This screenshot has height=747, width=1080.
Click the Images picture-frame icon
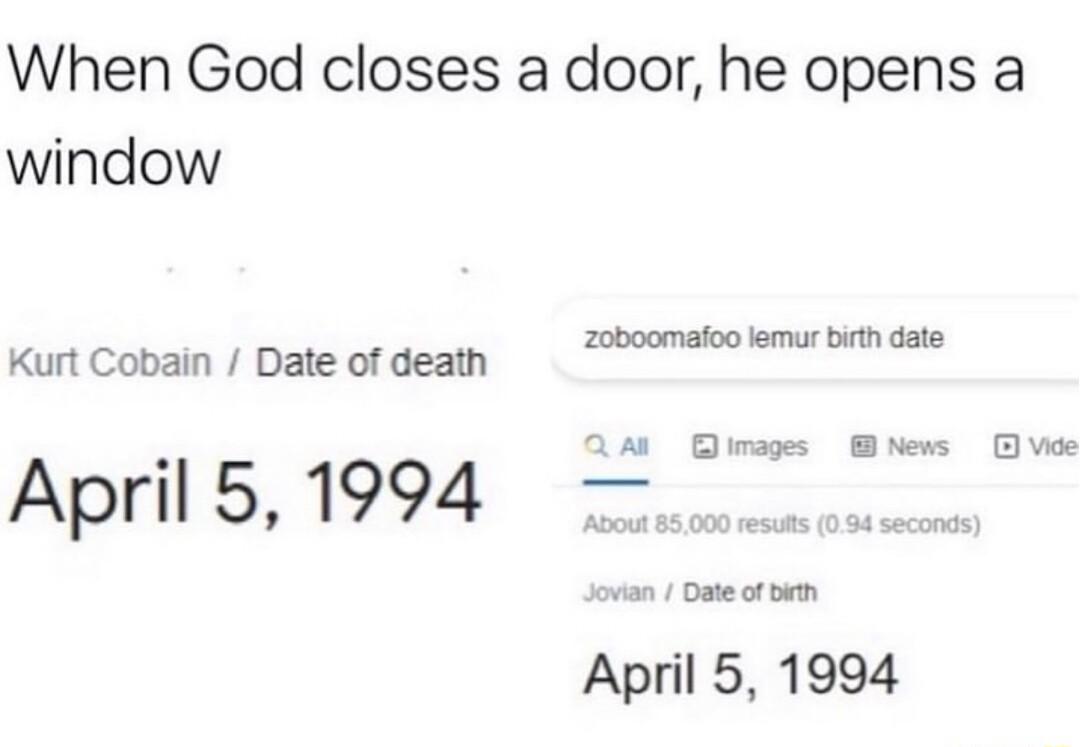point(705,447)
